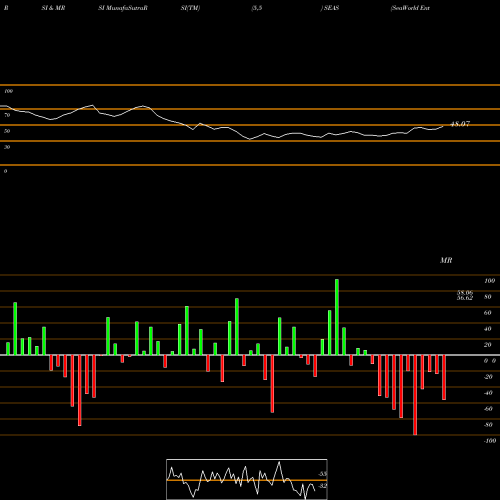Click the MR axis label '20'
Viewport: 500px width, 500px height.
tap(488, 345)
